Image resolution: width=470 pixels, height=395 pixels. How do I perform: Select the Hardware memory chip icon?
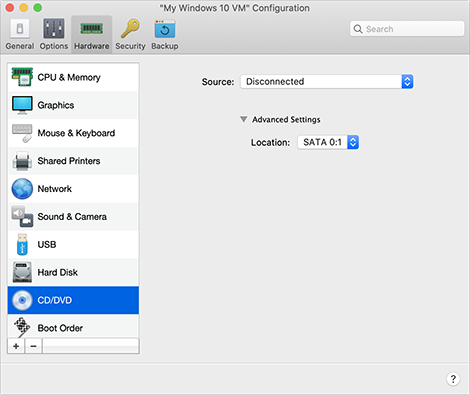pyautogui.click(x=91, y=29)
